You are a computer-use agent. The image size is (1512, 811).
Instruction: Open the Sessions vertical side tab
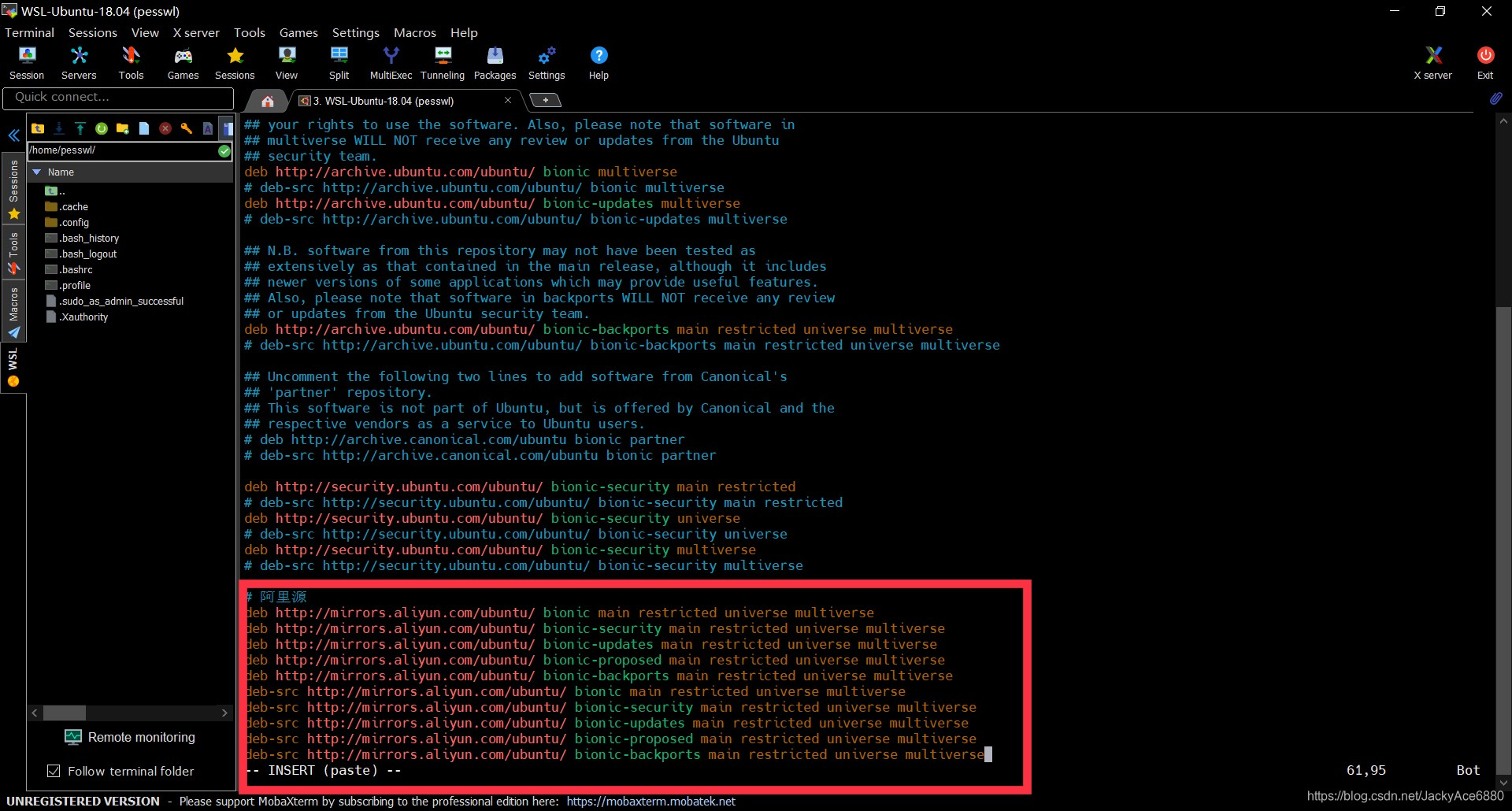[x=13, y=189]
